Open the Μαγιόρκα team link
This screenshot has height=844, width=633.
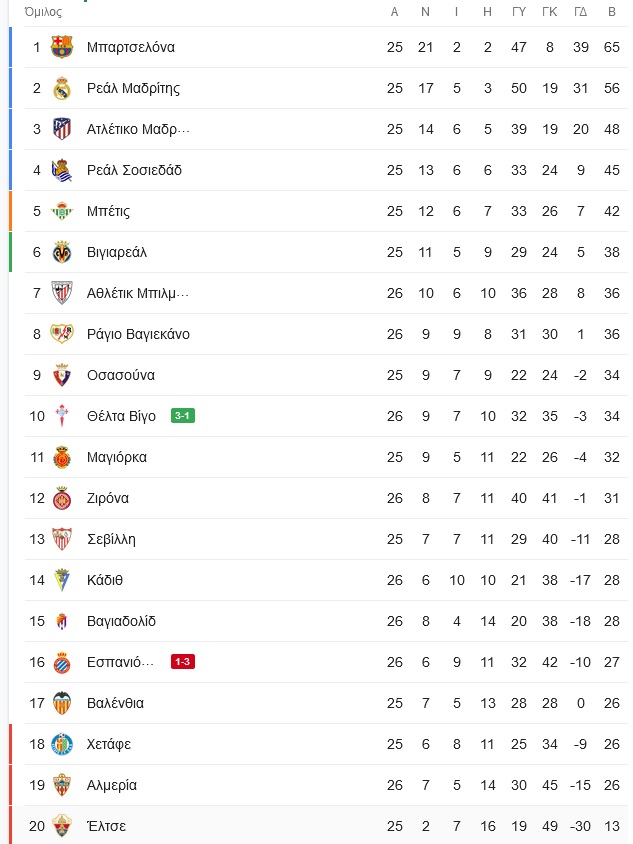(x=117, y=457)
